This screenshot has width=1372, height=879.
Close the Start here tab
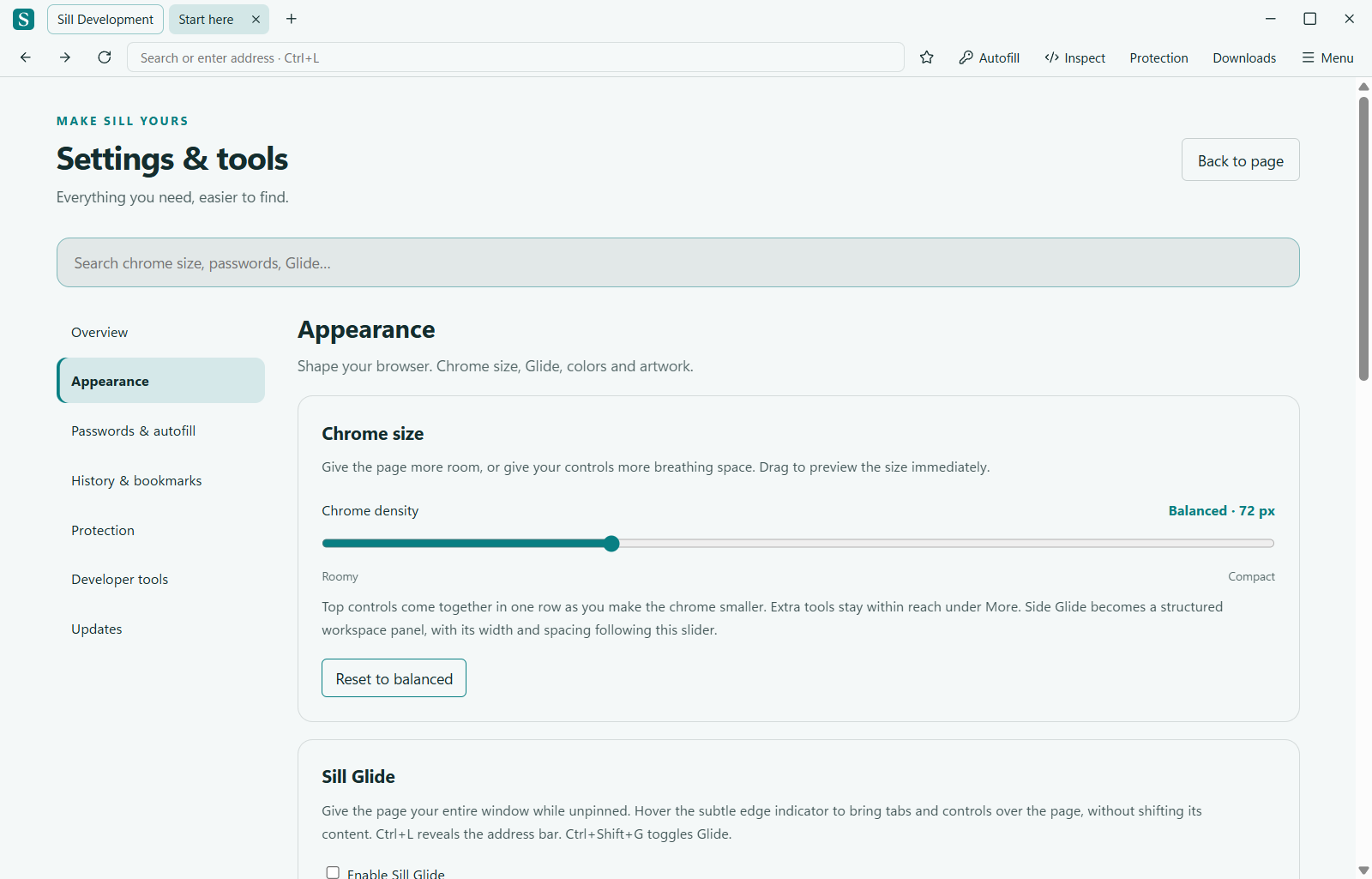(x=256, y=19)
